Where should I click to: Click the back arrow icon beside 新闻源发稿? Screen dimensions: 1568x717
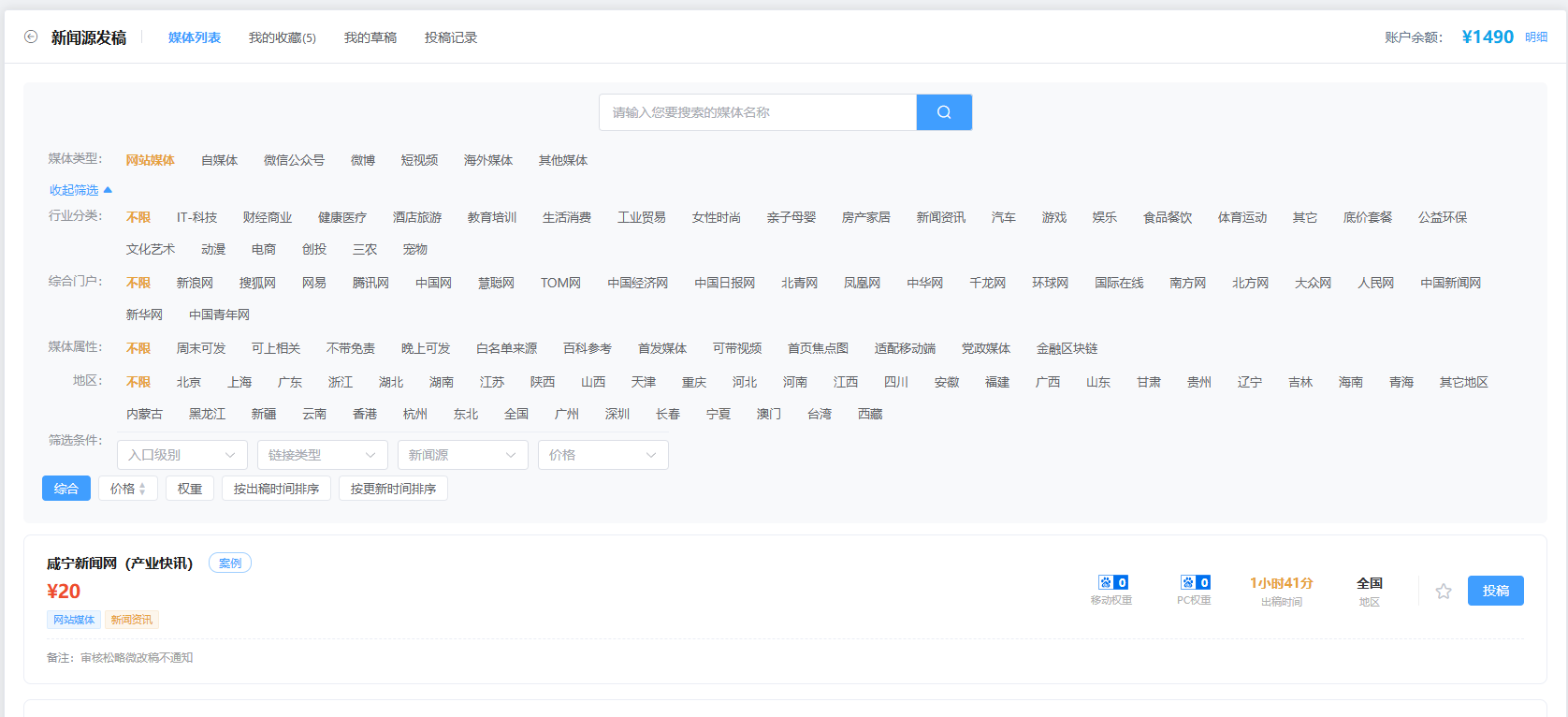point(31,37)
